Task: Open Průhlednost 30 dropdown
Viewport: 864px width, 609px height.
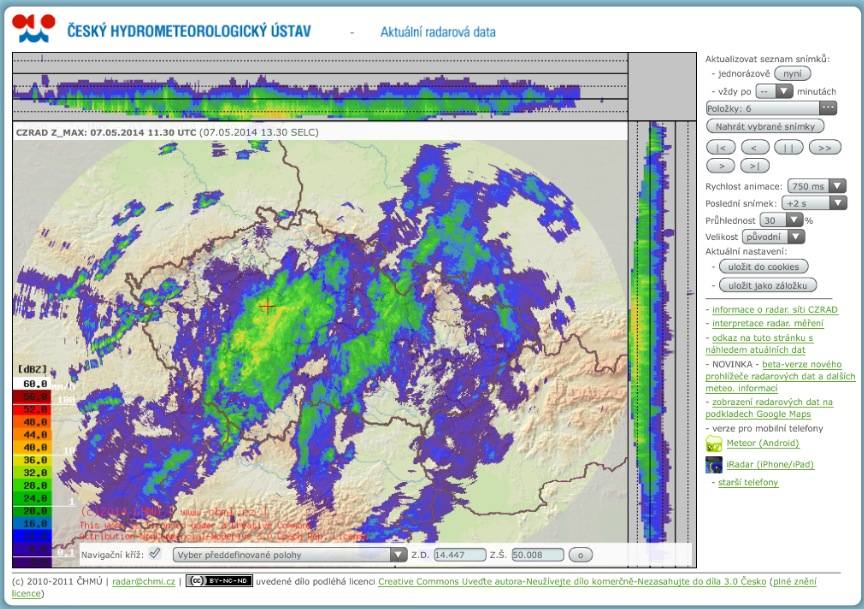Action: tap(781, 220)
